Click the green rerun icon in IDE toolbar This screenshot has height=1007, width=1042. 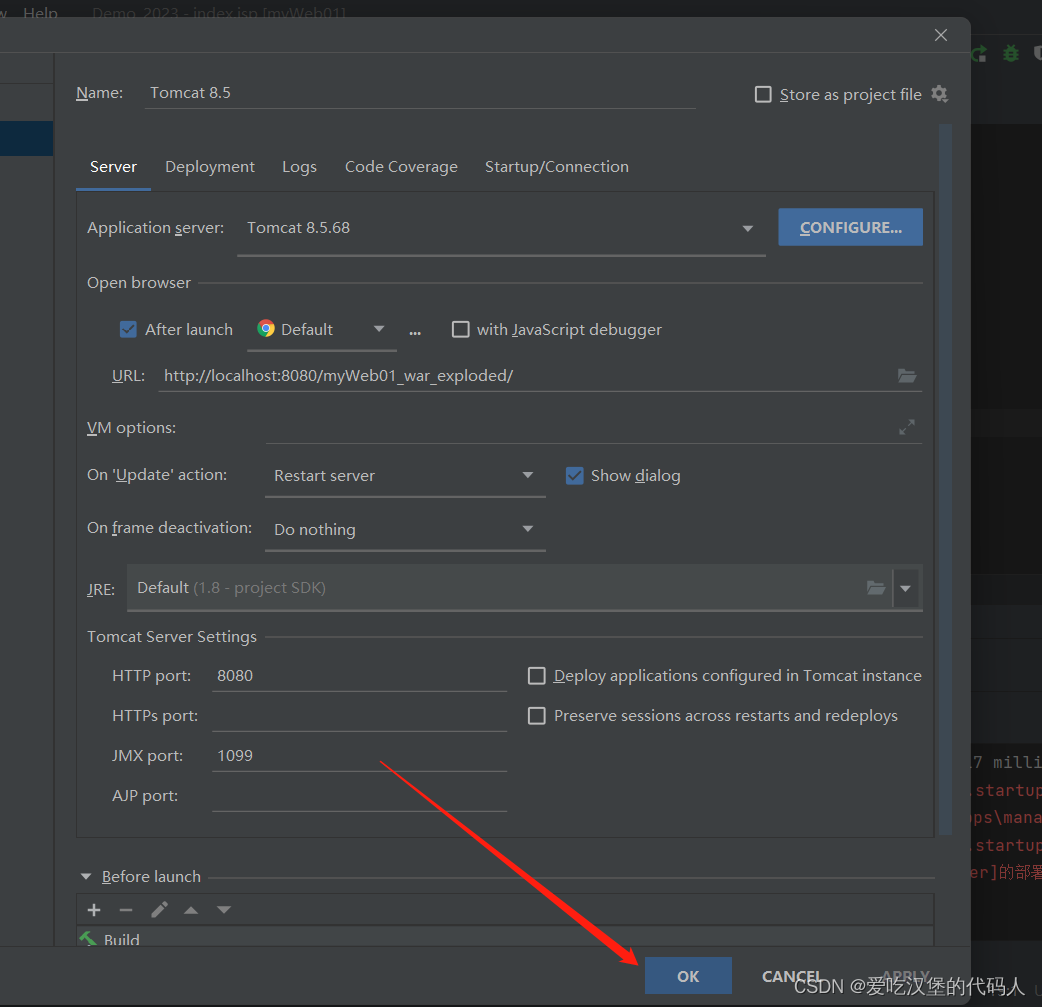coord(980,54)
